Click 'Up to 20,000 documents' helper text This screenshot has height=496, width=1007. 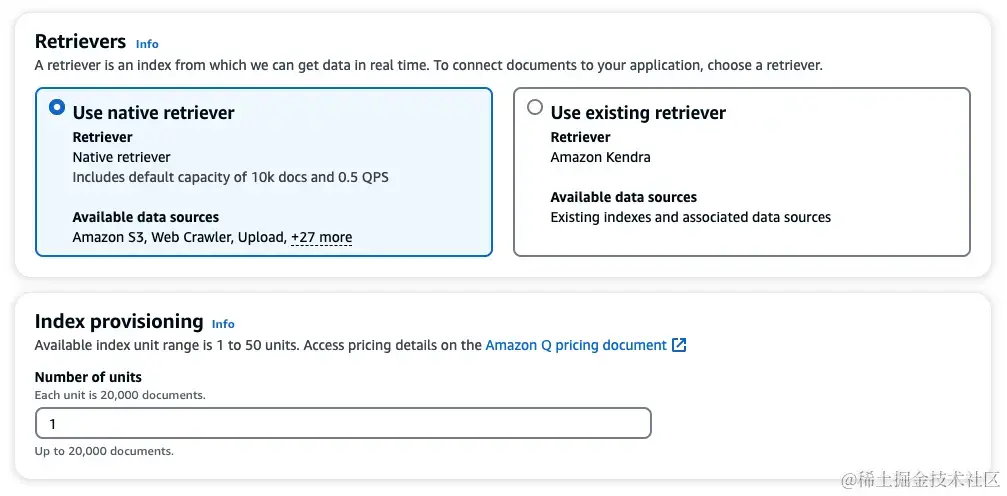click(x=104, y=451)
